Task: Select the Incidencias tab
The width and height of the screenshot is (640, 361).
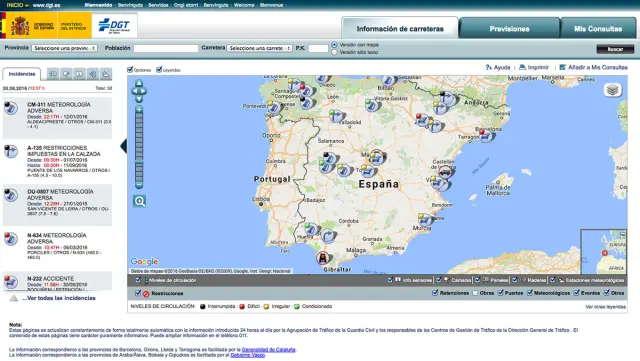Action: [x=22, y=74]
